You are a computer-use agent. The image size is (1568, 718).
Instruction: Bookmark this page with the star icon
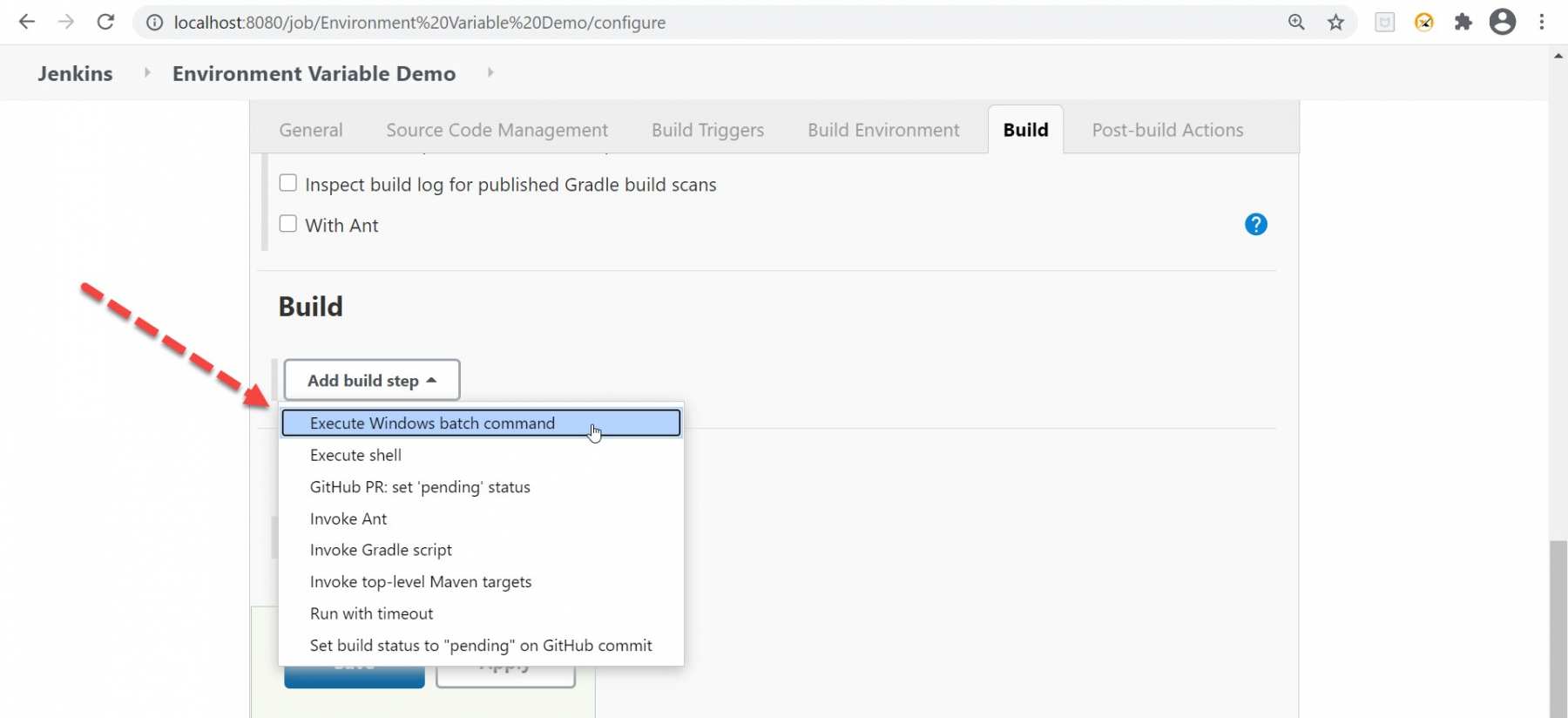point(1335,23)
